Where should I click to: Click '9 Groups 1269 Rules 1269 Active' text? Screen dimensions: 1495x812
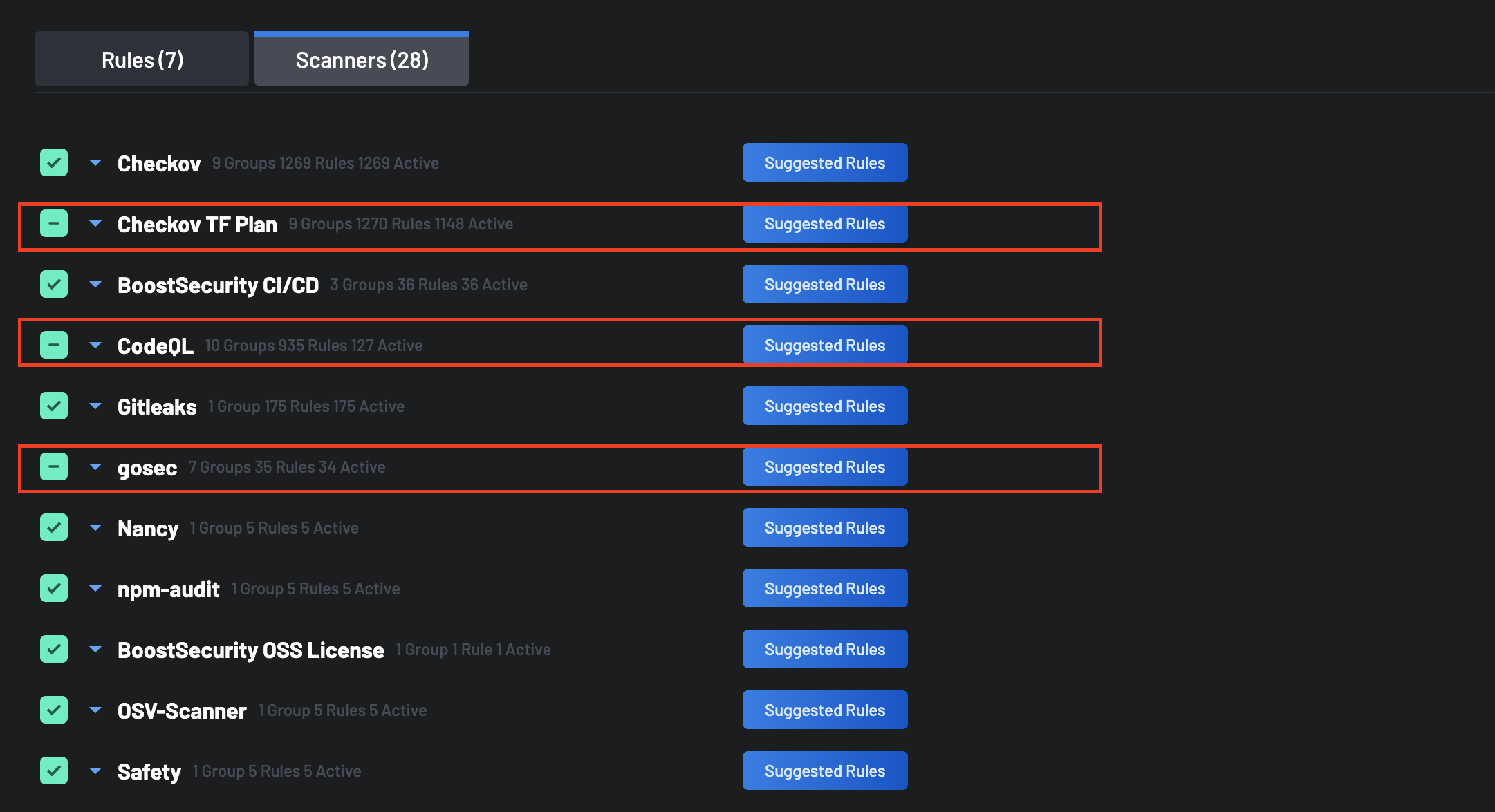[326, 163]
